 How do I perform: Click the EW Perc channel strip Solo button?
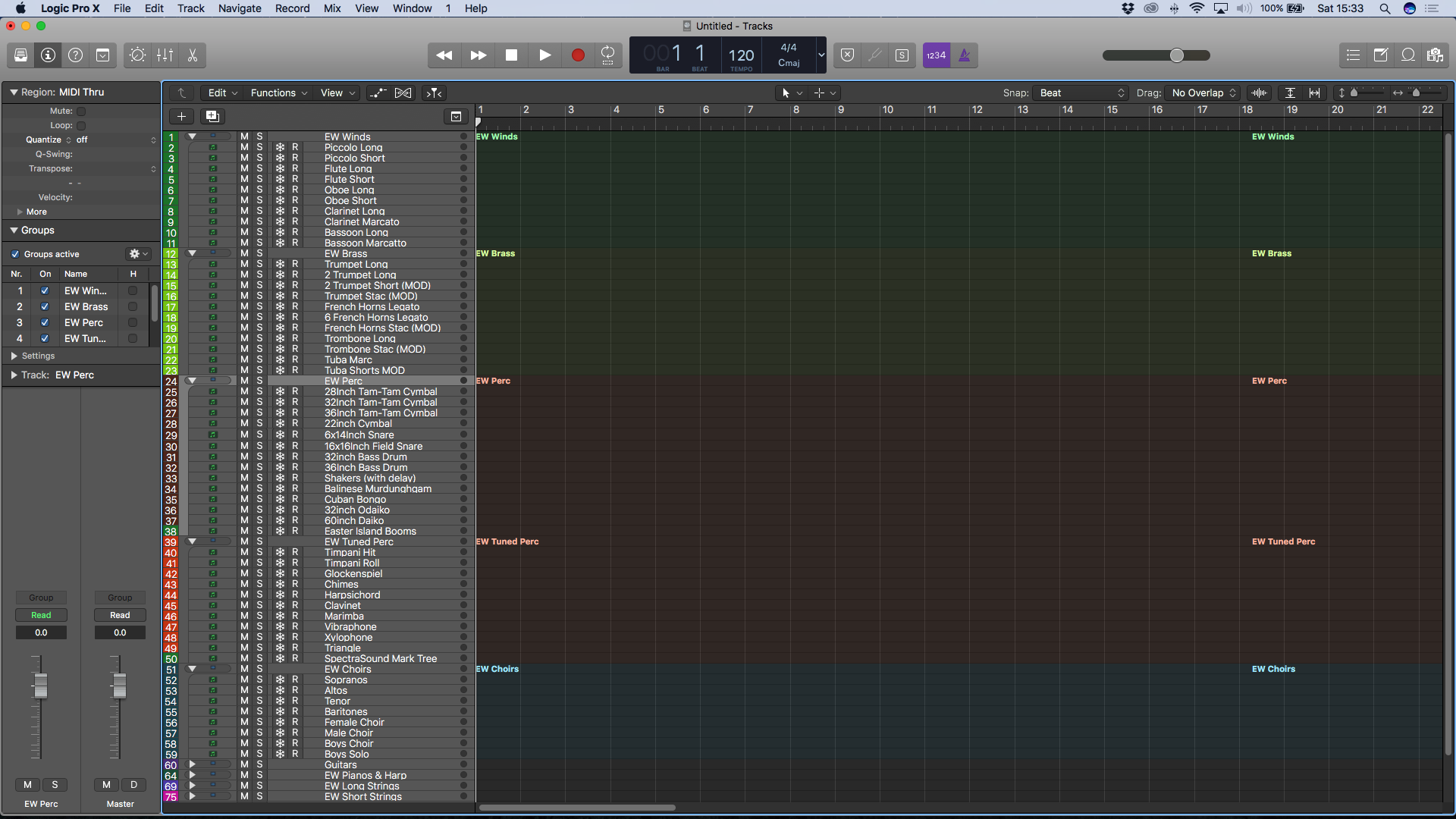pos(55,785)
